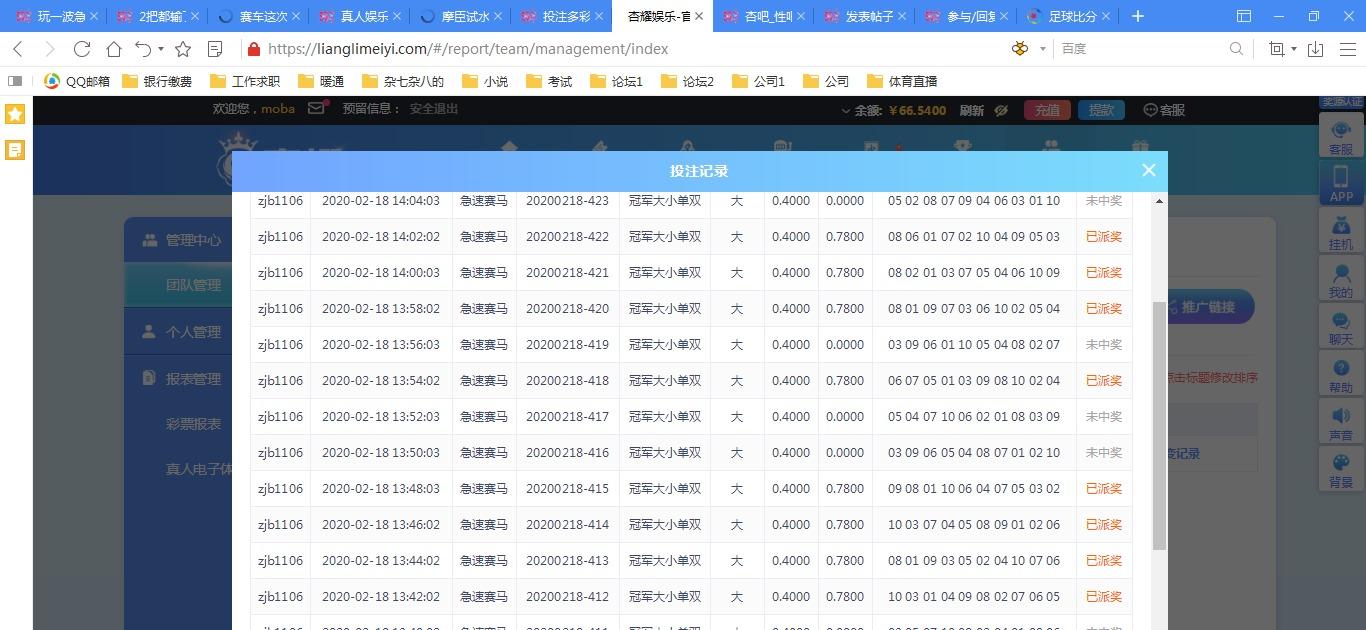
Task: Click the dialog vertical scrollbar thumb
Action: click(x=1159, y=425)
